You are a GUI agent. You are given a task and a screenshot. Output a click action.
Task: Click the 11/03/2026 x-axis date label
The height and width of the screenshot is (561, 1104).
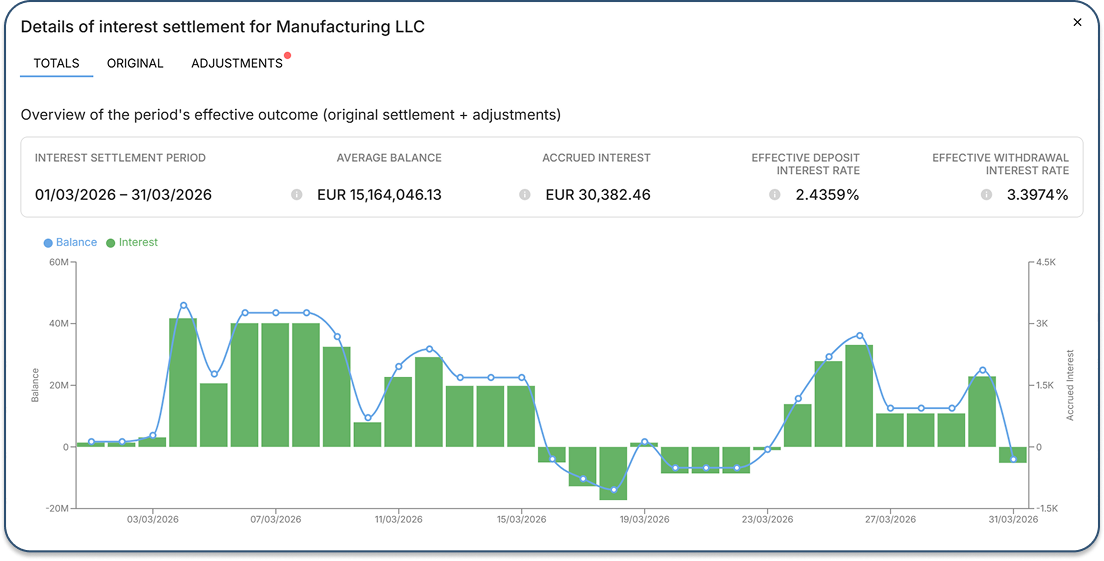tap(399, 519)
